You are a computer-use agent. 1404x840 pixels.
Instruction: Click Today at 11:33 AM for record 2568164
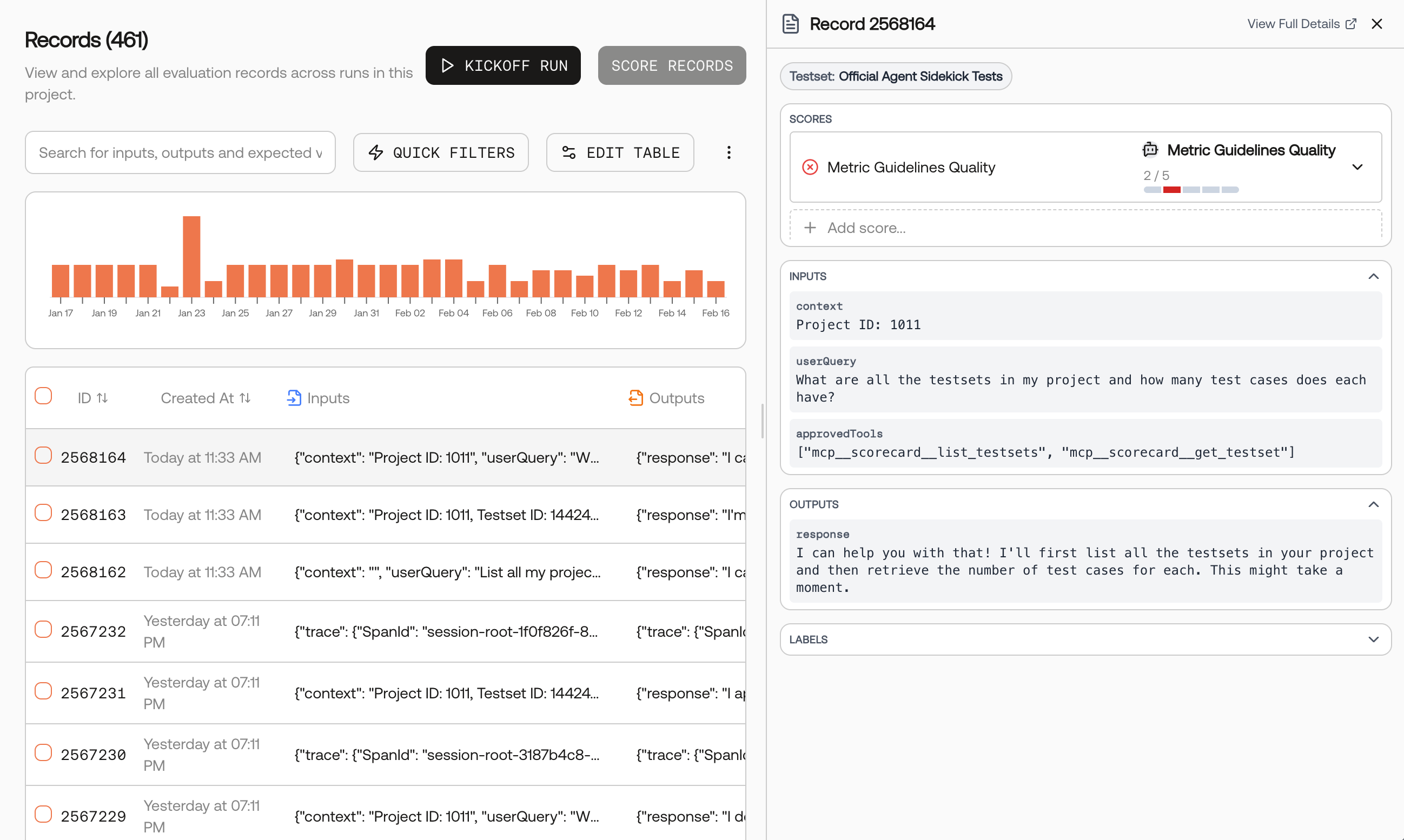(202, 457)
